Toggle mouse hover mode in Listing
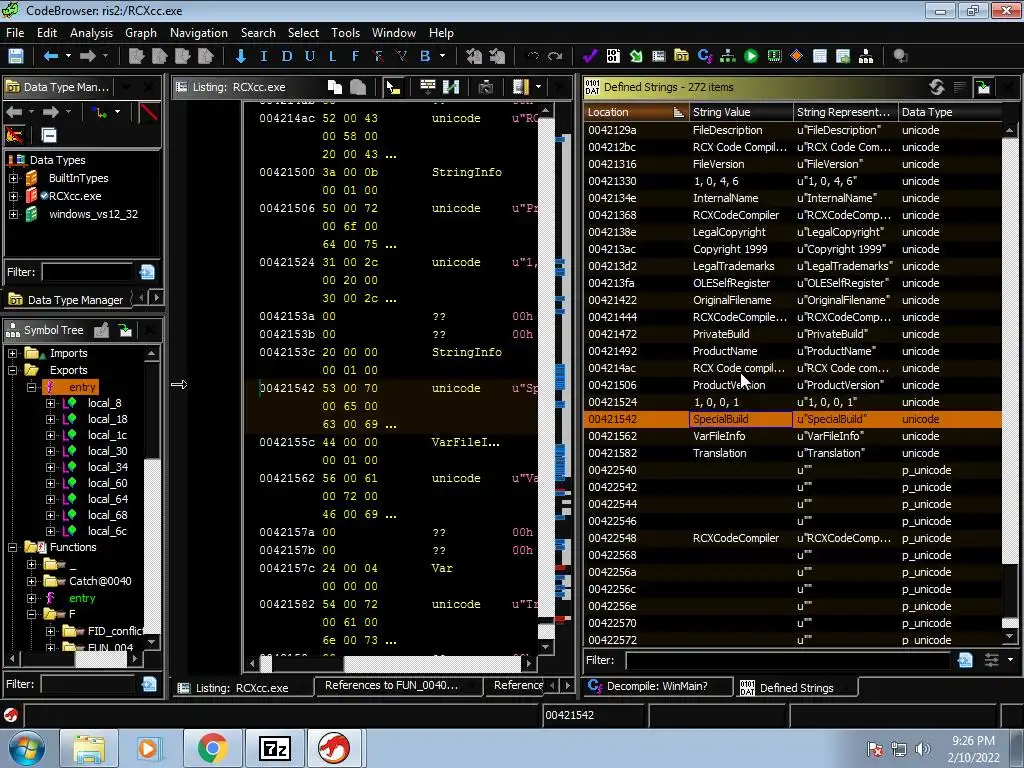 pos(393,87)
